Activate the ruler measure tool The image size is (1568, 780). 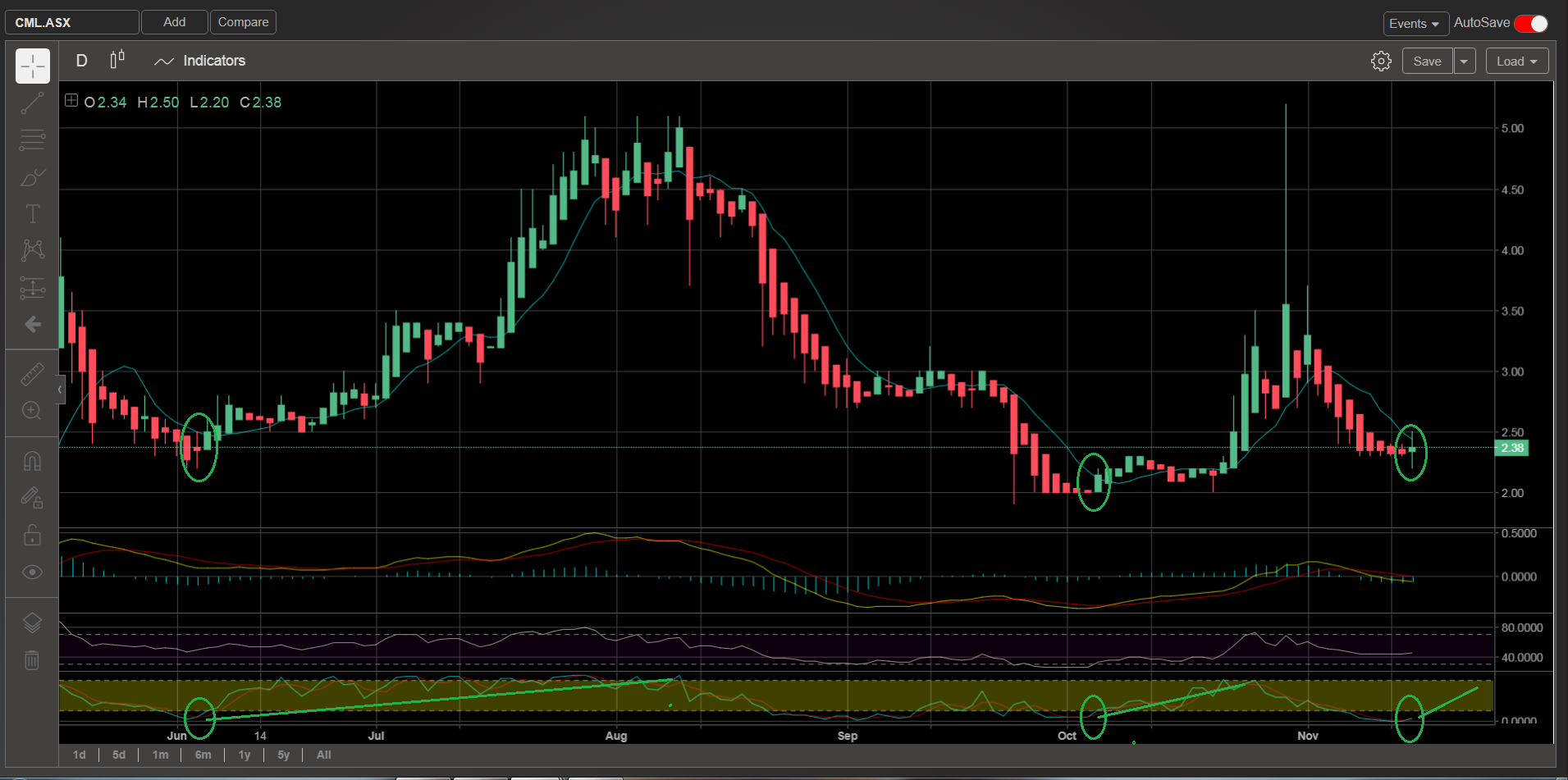coord(33,374)
